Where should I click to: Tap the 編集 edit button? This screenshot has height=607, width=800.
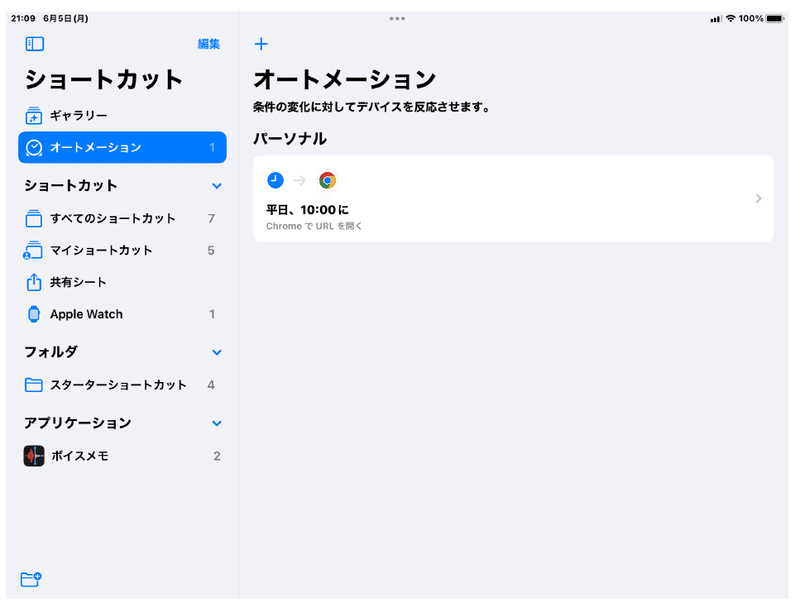(x=209, y=44)
